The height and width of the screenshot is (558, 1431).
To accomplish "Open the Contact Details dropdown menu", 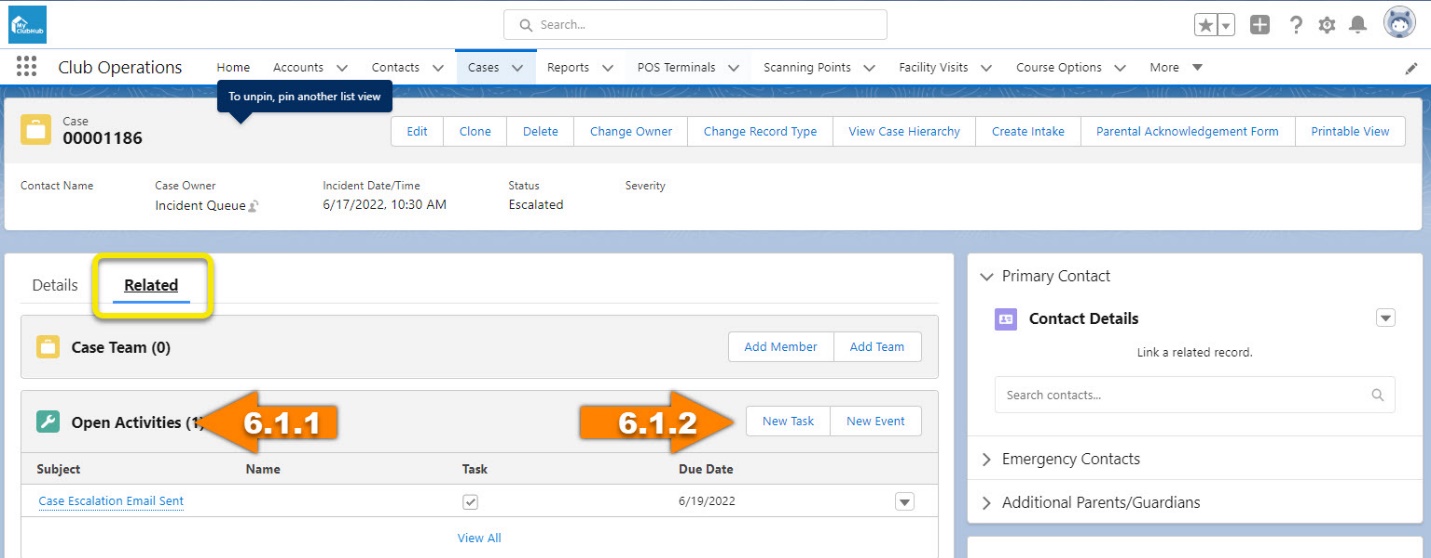I will click(1385, 318).
